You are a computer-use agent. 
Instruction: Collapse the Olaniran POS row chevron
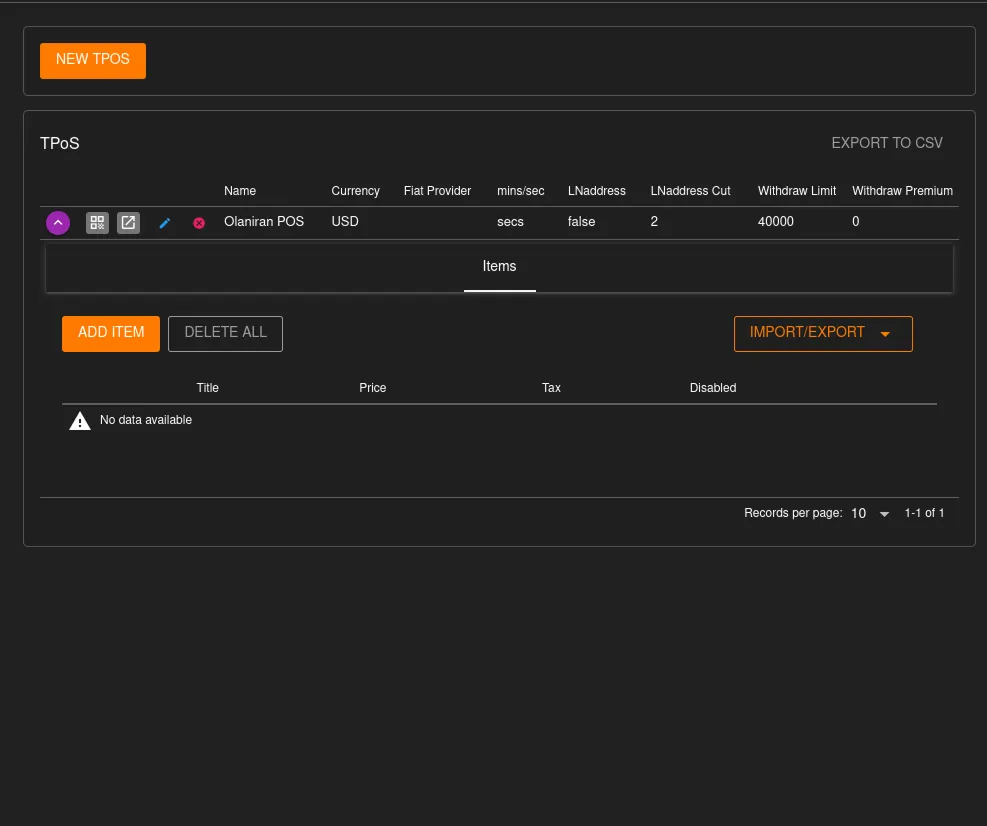click(x=58, y=223)
